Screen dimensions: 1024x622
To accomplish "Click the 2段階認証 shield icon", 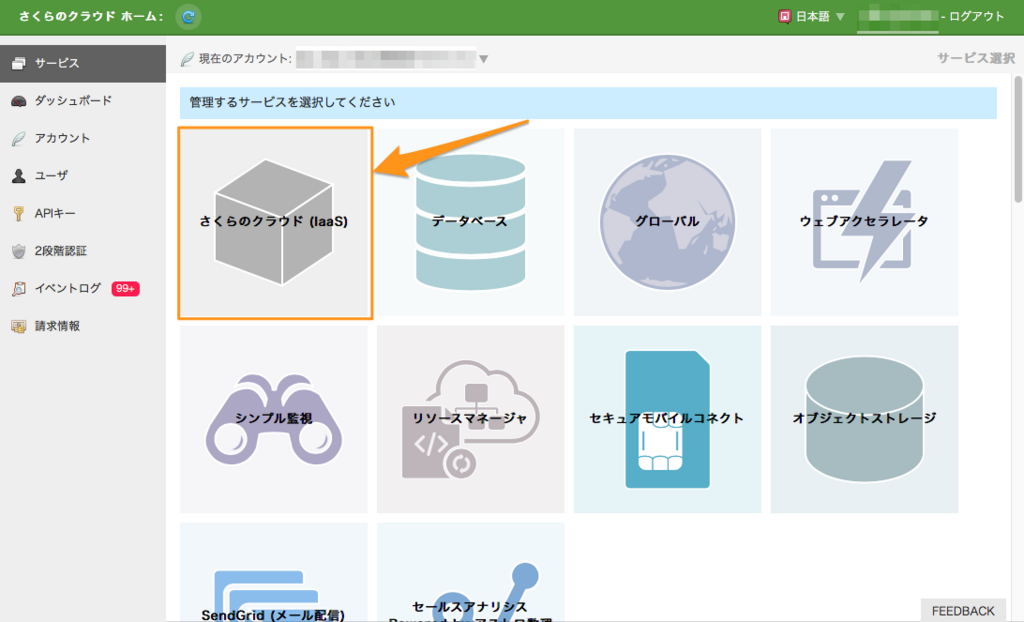I will point(19,251).
